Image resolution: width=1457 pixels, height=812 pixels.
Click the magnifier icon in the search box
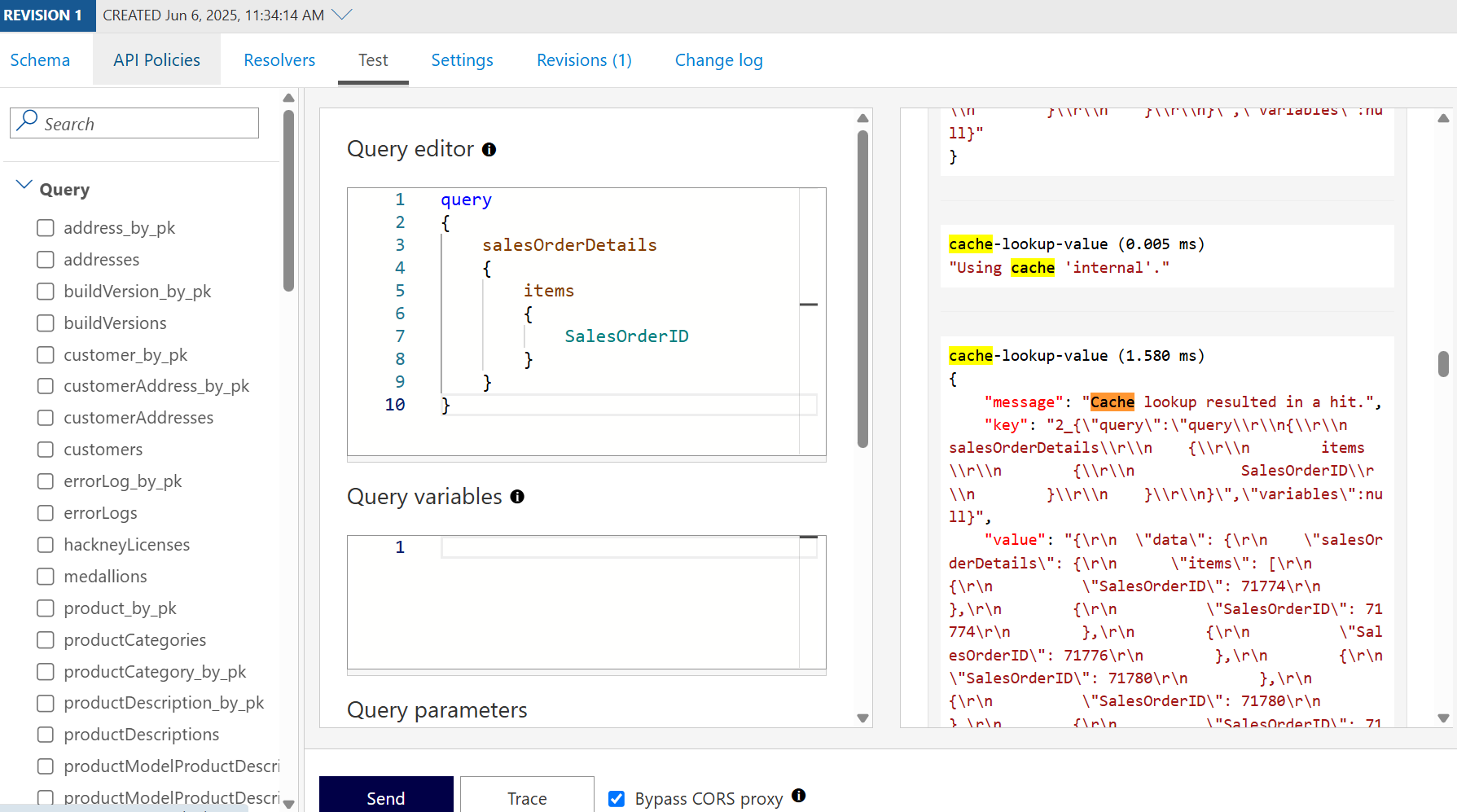coord(27,121)
